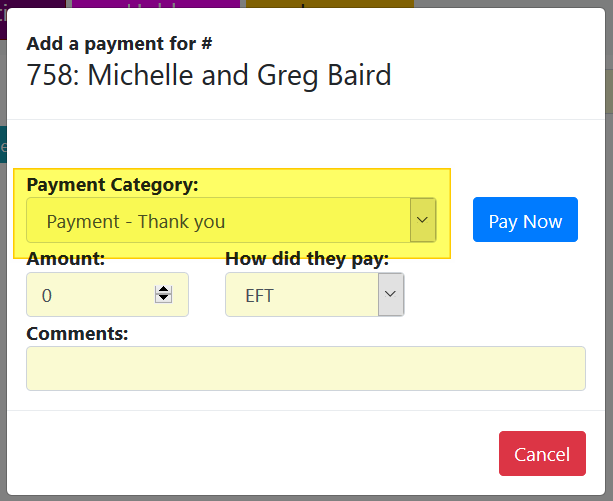Click the teal strip at left edge

pyautogui.click(x=3, y=145)
